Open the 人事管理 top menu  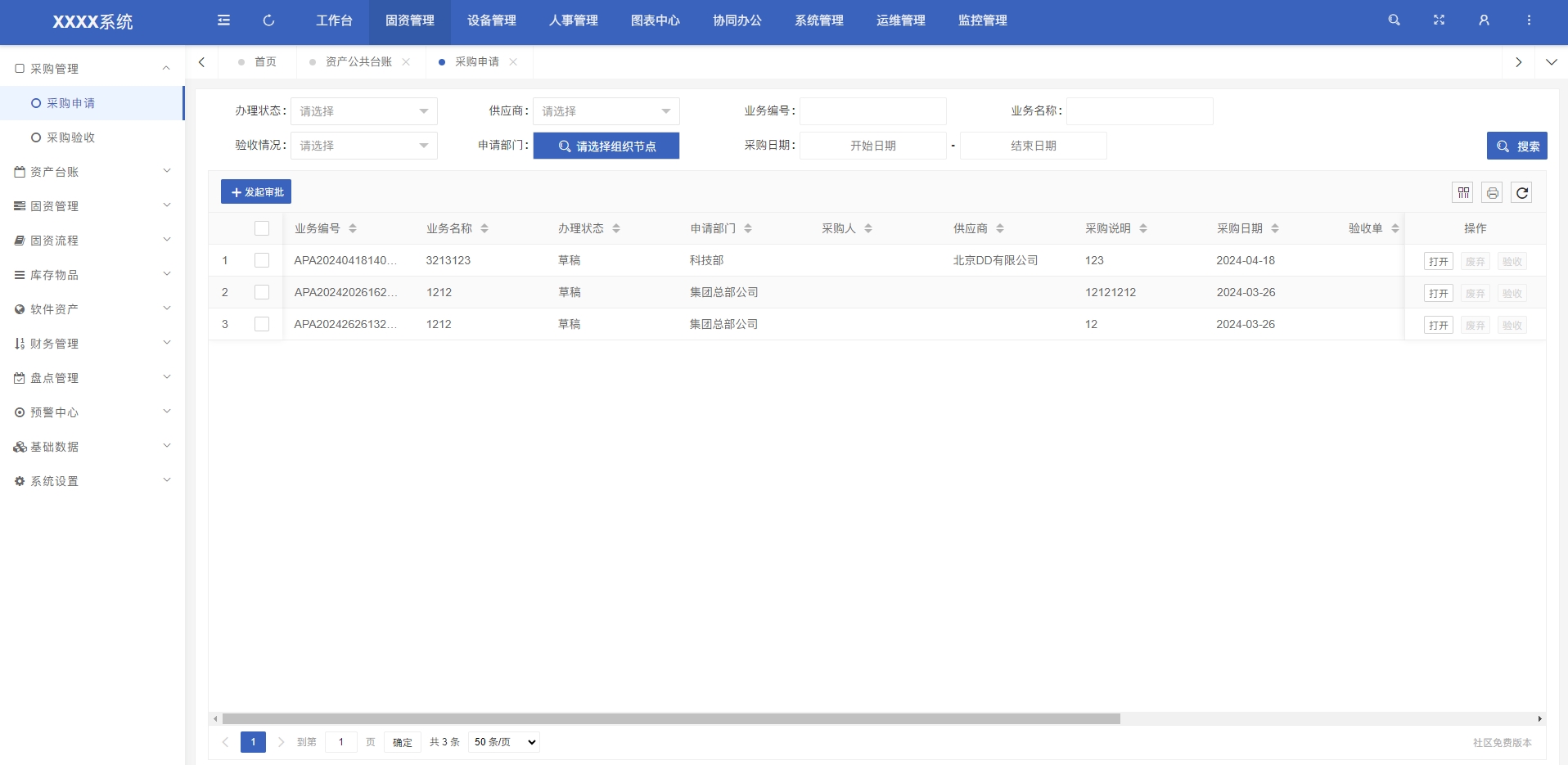[x=574, y=20]
